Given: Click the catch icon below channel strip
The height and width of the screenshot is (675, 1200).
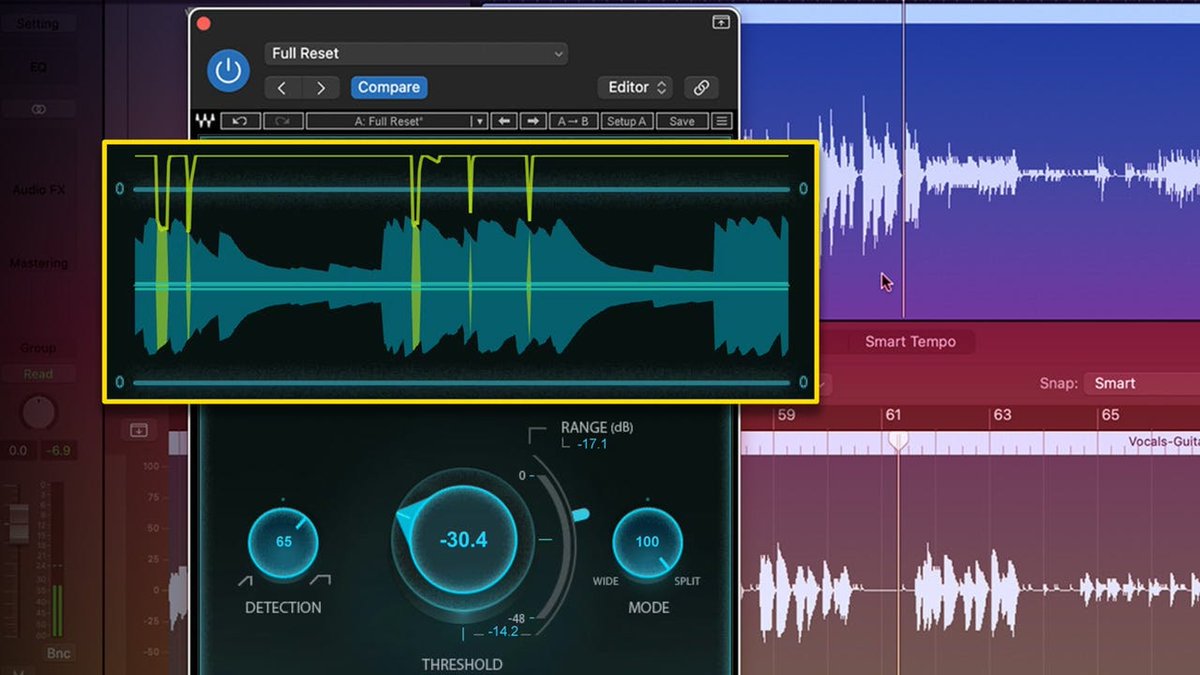Looking at the screenshot, I should coord(139,430).
